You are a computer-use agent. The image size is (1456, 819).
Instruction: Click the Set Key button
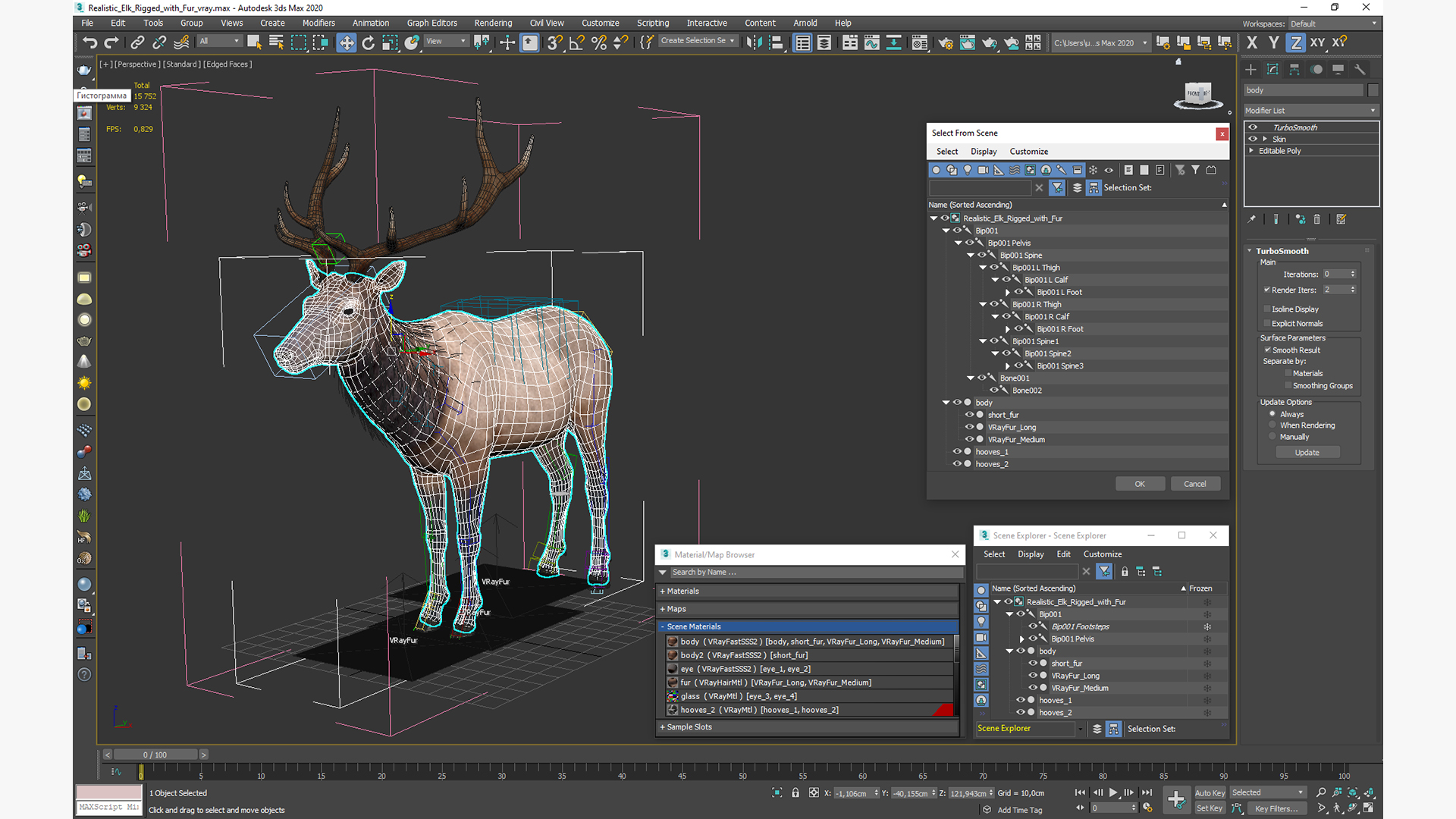pos(1210,808)
